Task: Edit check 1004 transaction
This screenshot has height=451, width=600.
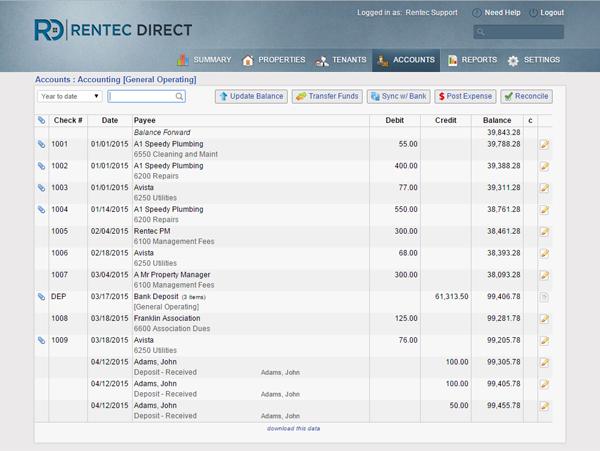Action: (x=545, y=210)
